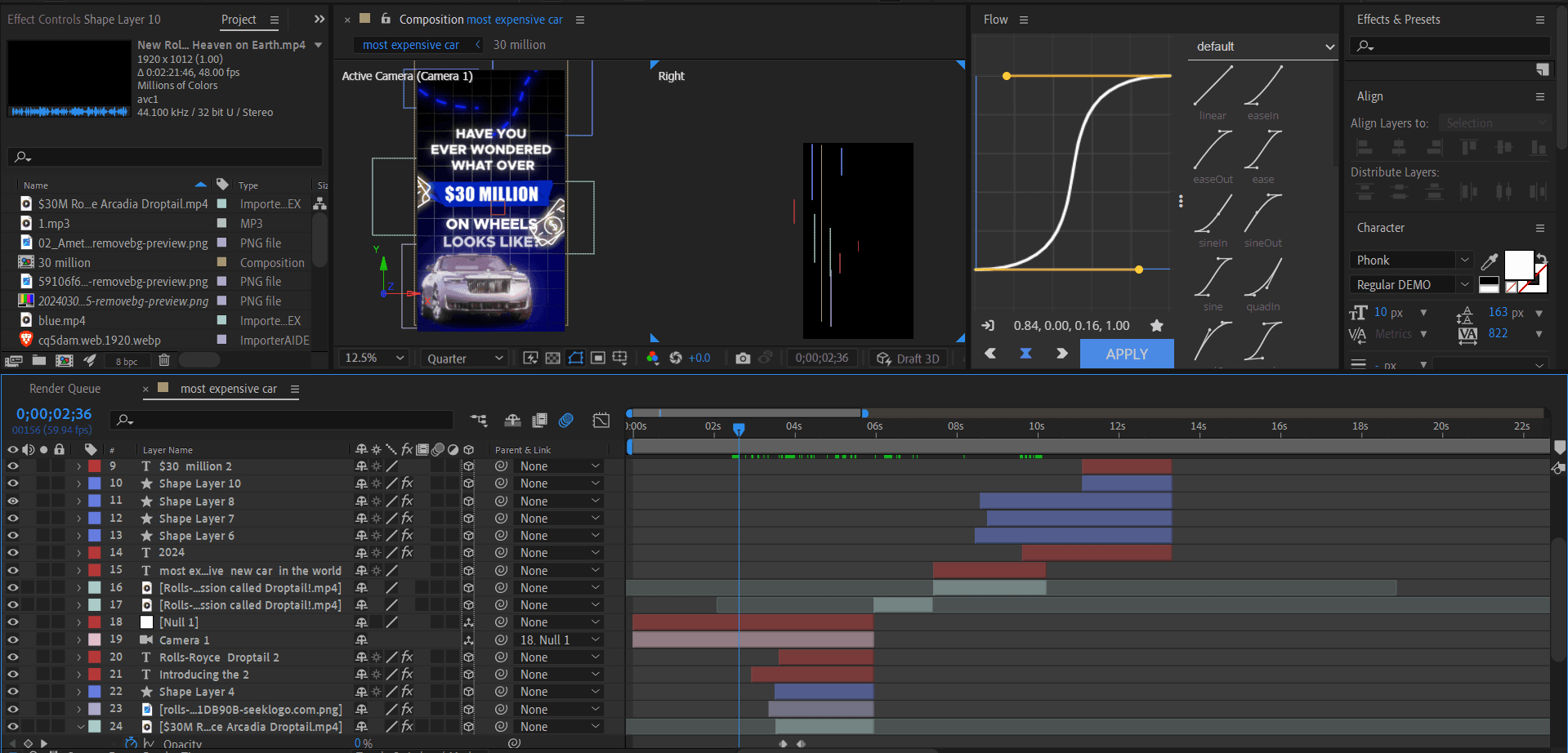This screenshot has height=753, width=1568.
Task: Hide the 'Introducing the 2' layer
Action: click(x=13, y=675)
